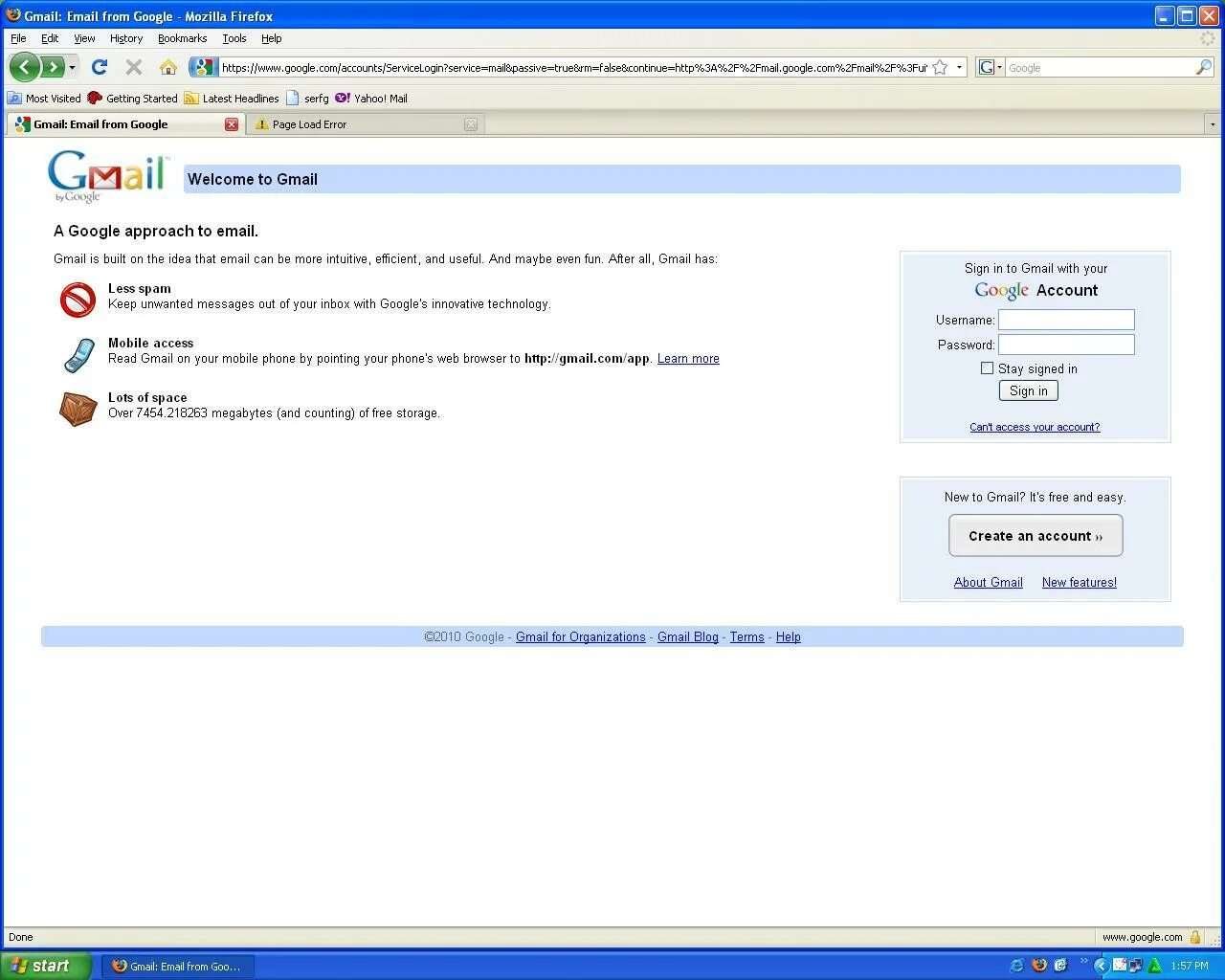Click the Create an account button

point(1036,536)
